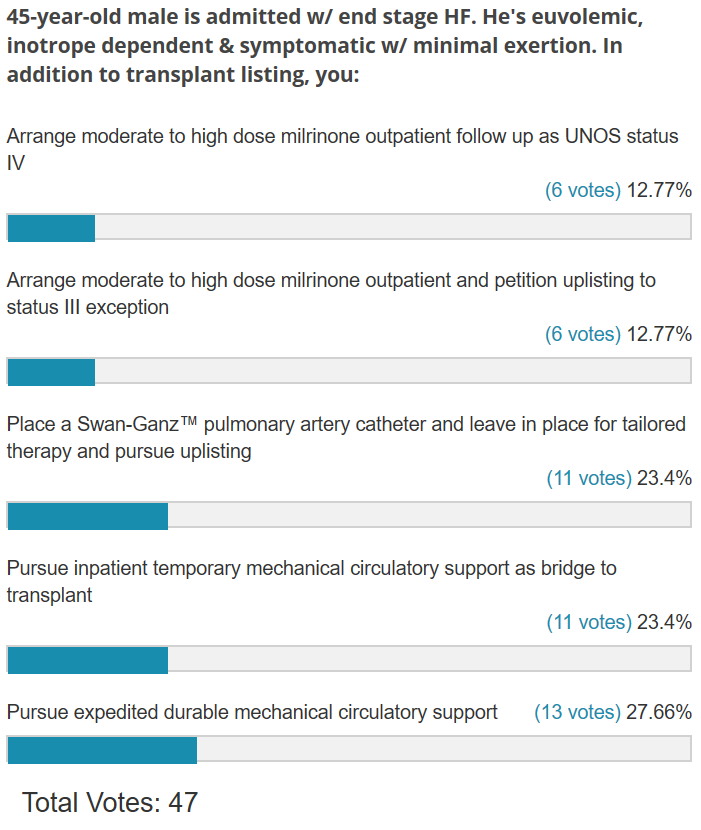This screenshot has height=830, width=701.
Task: Open the 11 votes link for temporary mechanical support
Action: pos(589,622)
